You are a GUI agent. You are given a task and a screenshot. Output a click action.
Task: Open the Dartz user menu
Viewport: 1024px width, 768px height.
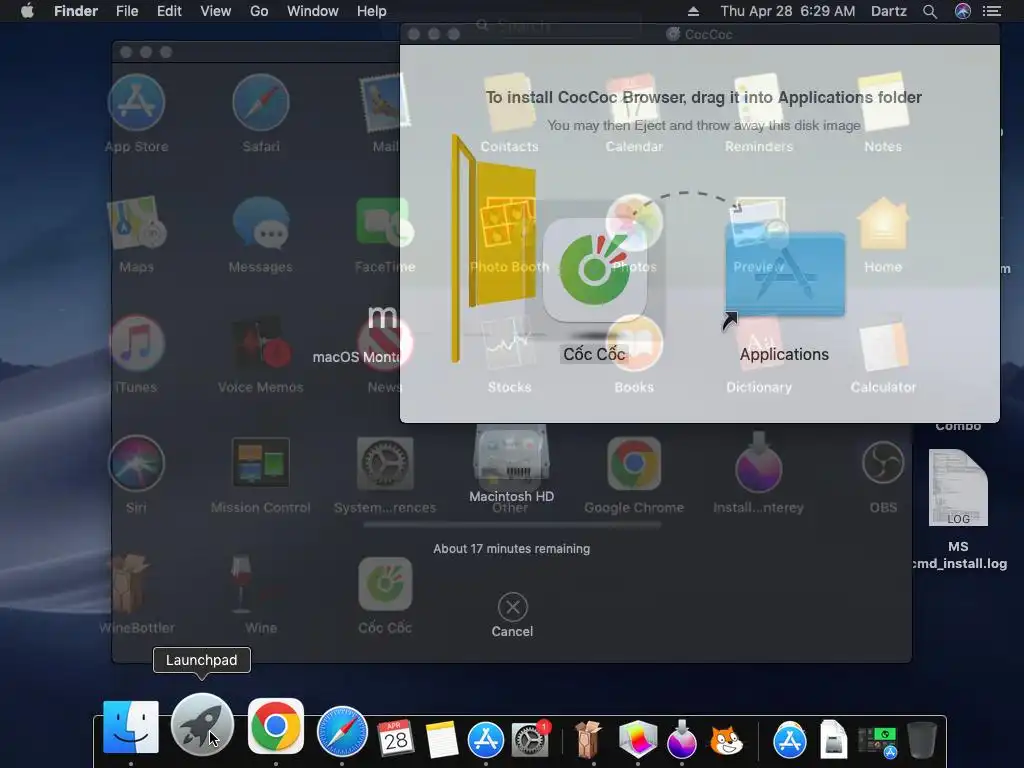click(x=889, y=11)
